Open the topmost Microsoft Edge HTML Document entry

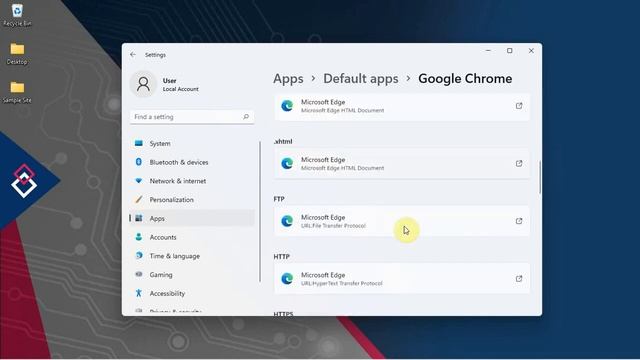(x=402, y=107)
